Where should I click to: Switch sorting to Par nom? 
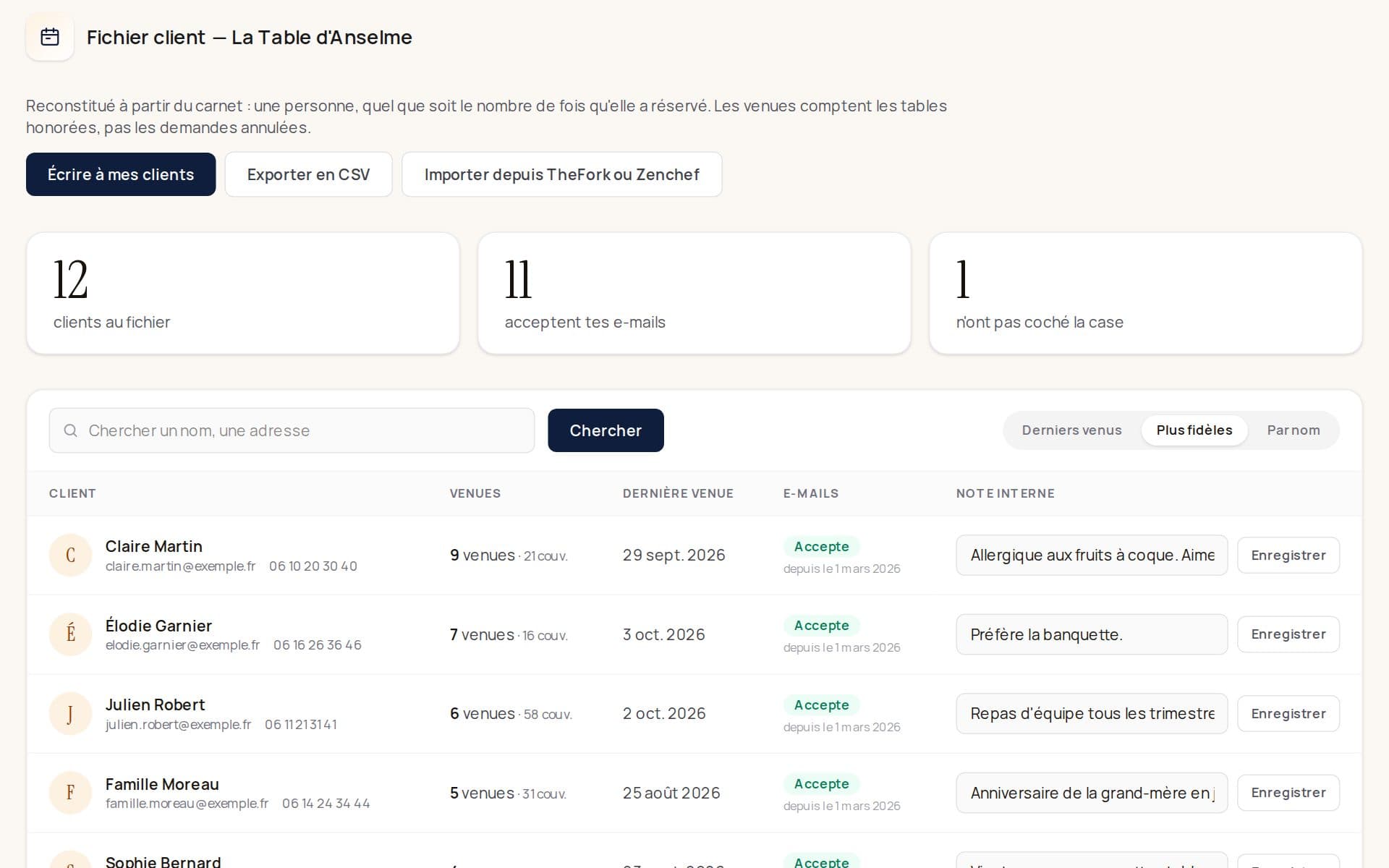[x=1294, y=430]
